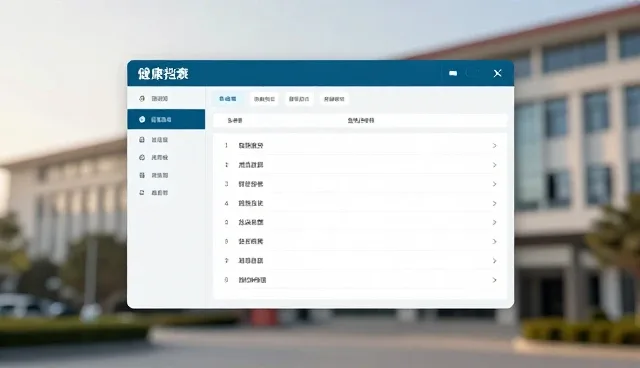
Task: Expand list row numbered 1 via its chevron
Action: pyautogui.click(x=494, y=146)
